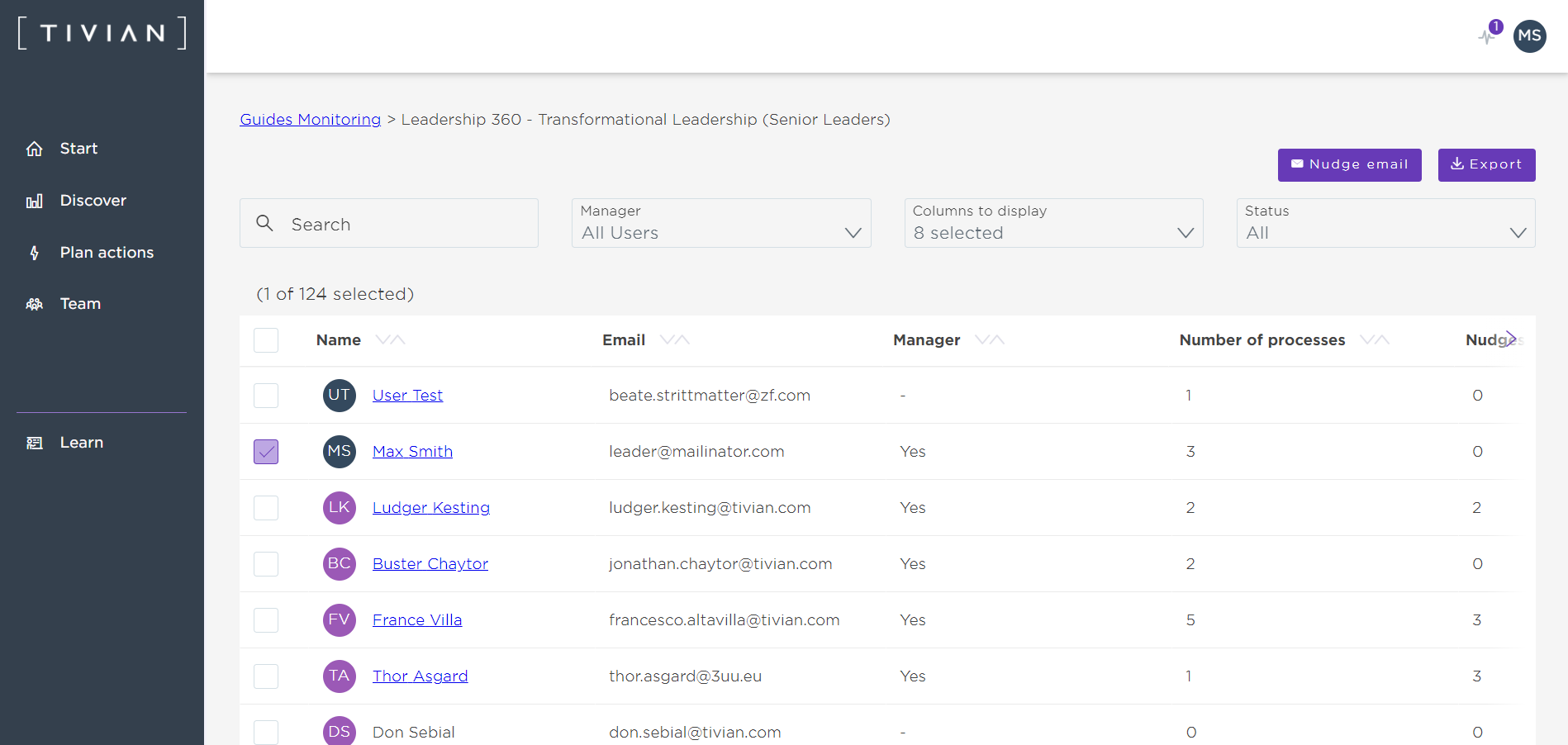Open the activity pulse notifications icon
1568x745 pixels.
click(1488, 36)
